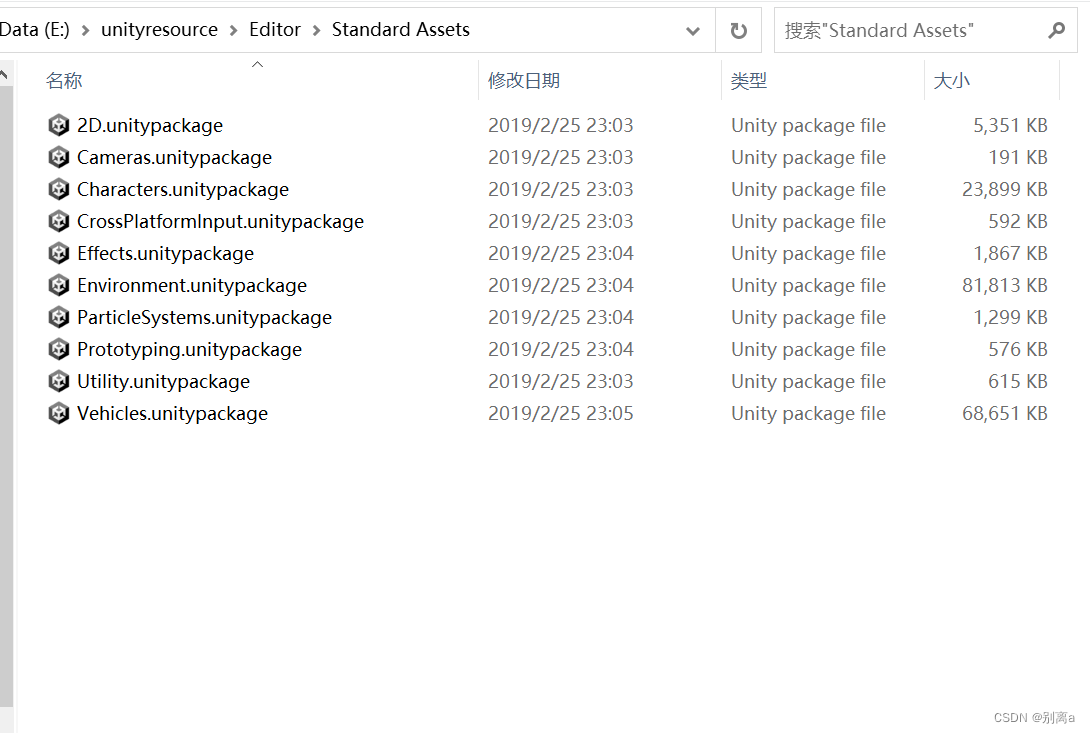Open the ParticleSystems.unitypackage file icon
1090x733 pixels.
(58, 317)
